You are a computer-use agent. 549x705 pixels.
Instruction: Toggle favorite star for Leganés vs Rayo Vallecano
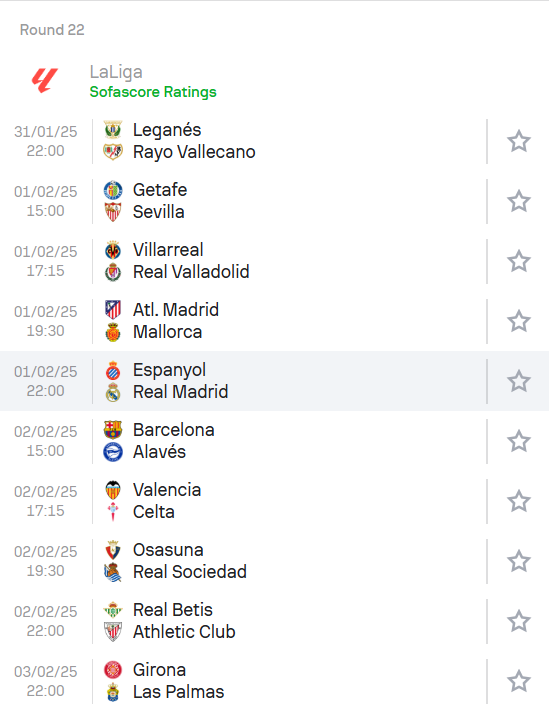tap(519, 141)
